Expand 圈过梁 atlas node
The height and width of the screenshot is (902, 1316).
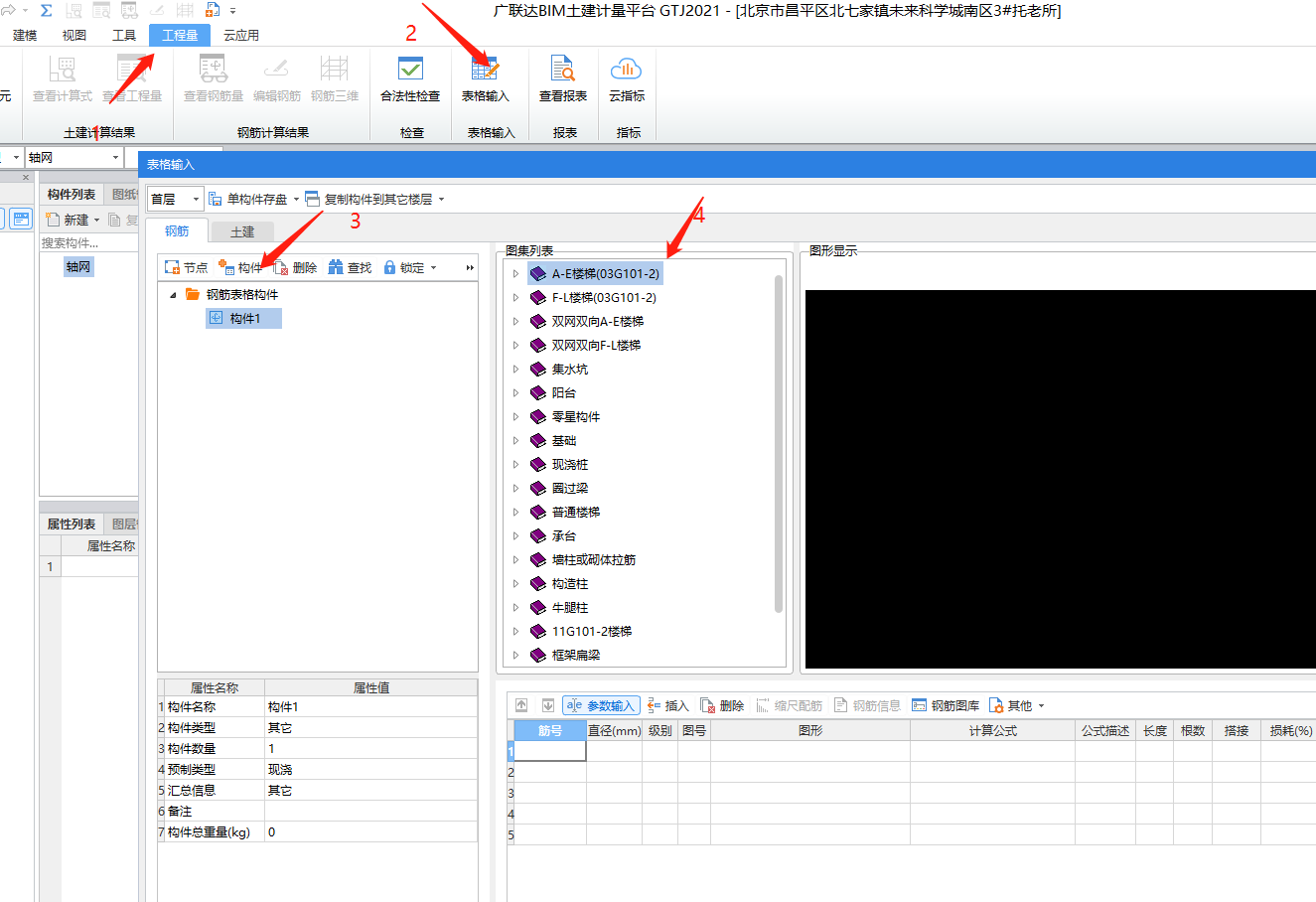tap(515, 488)
